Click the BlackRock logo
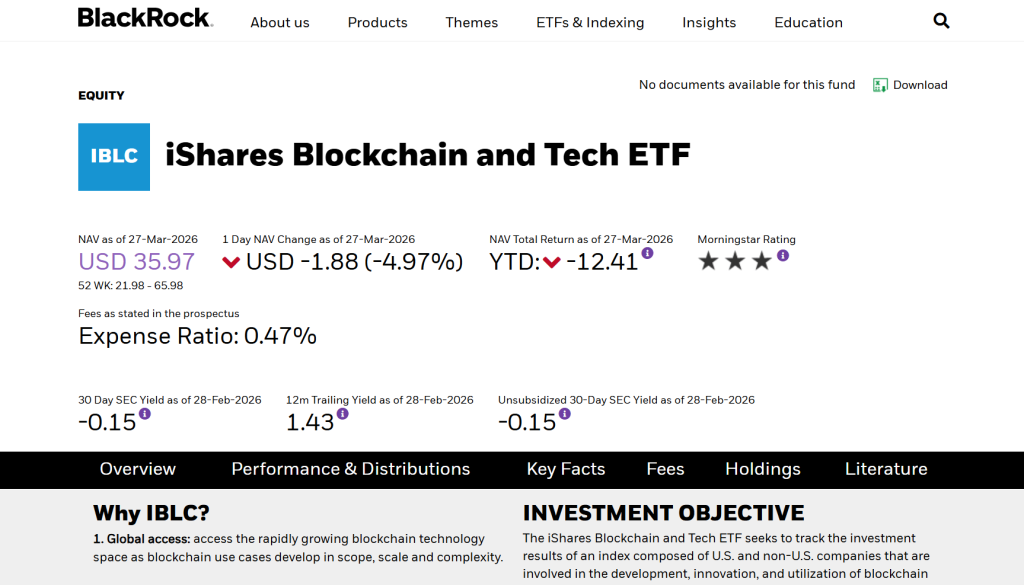 pyautogui.click(x=144, y=18)
